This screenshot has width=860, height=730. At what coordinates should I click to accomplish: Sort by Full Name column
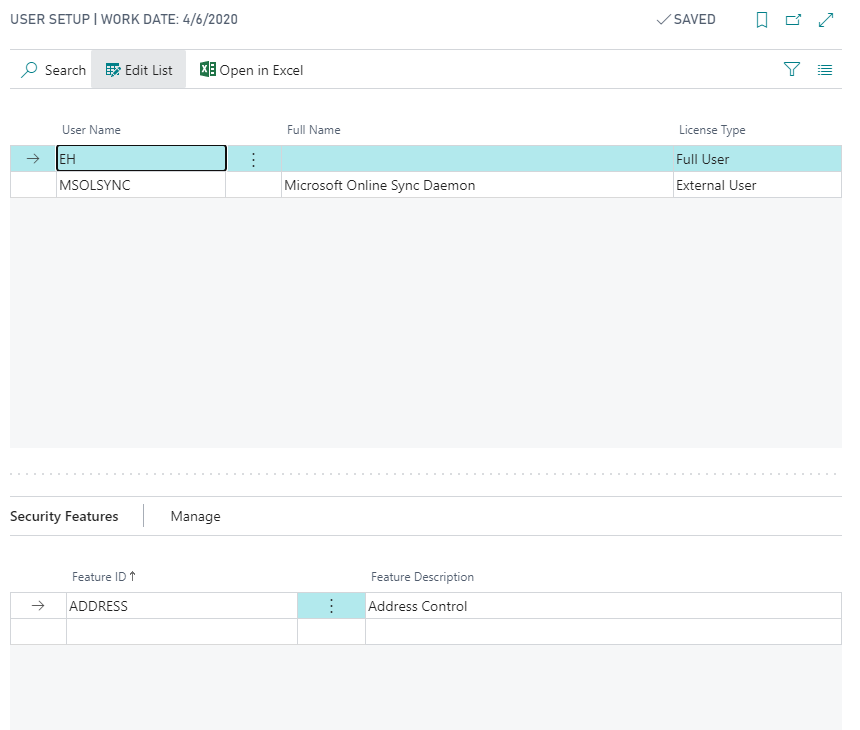tap(314, 130)
